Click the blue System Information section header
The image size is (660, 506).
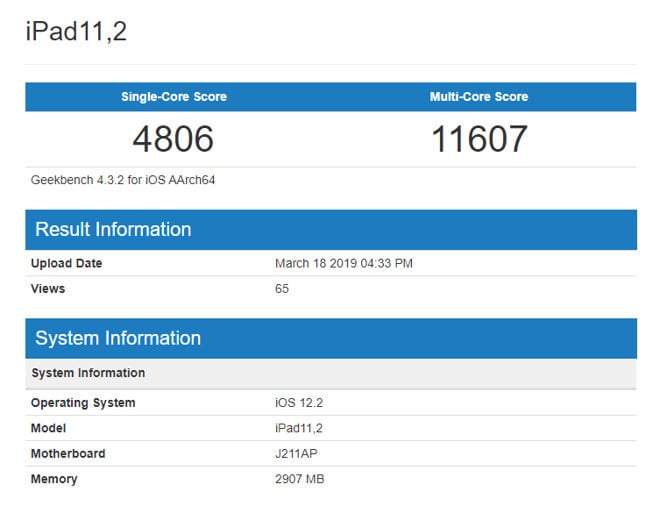pos(331,338)
